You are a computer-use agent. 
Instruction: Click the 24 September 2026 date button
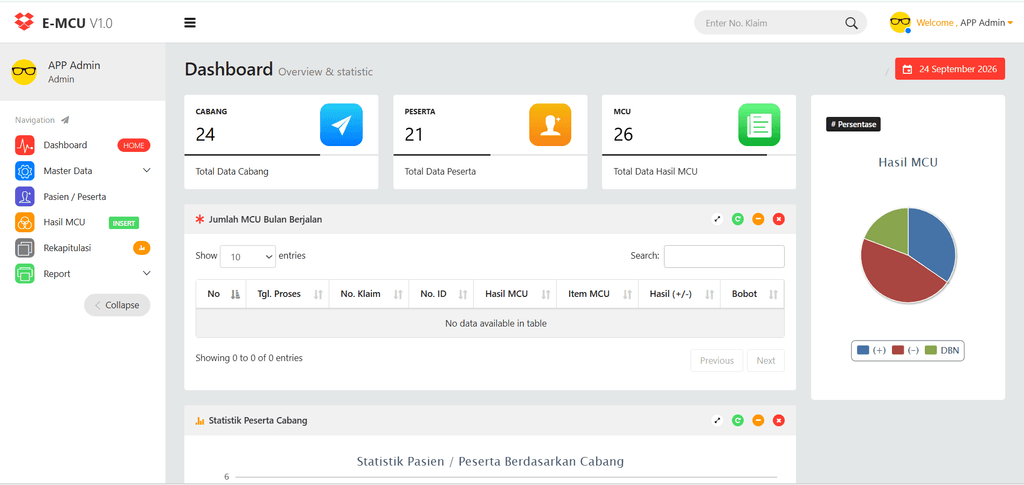[x=950, y=69]
